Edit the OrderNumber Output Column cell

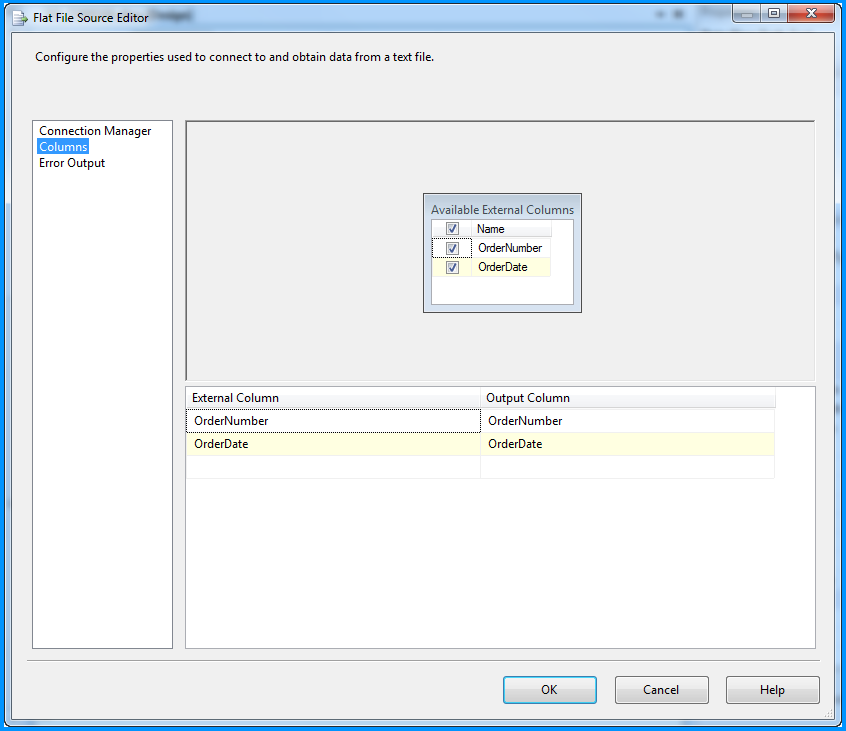point(627,421)
